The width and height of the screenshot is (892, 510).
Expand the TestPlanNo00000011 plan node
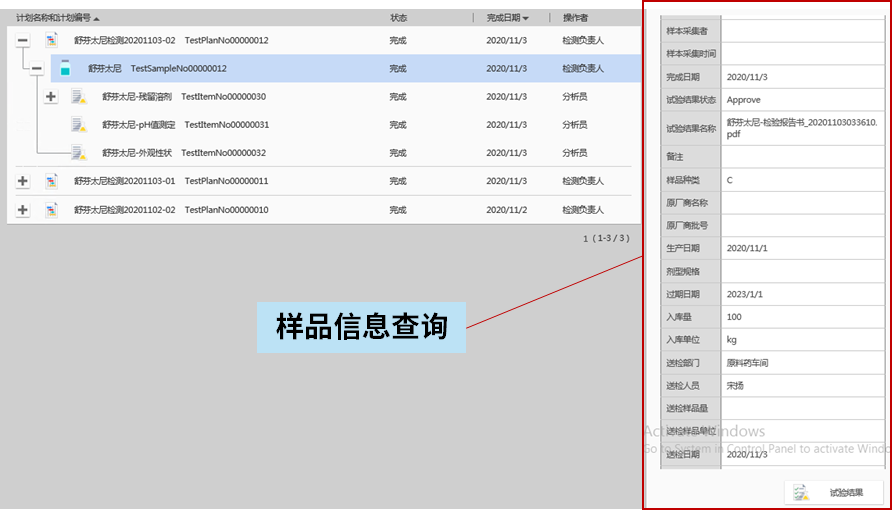click(x=23, y=181)
